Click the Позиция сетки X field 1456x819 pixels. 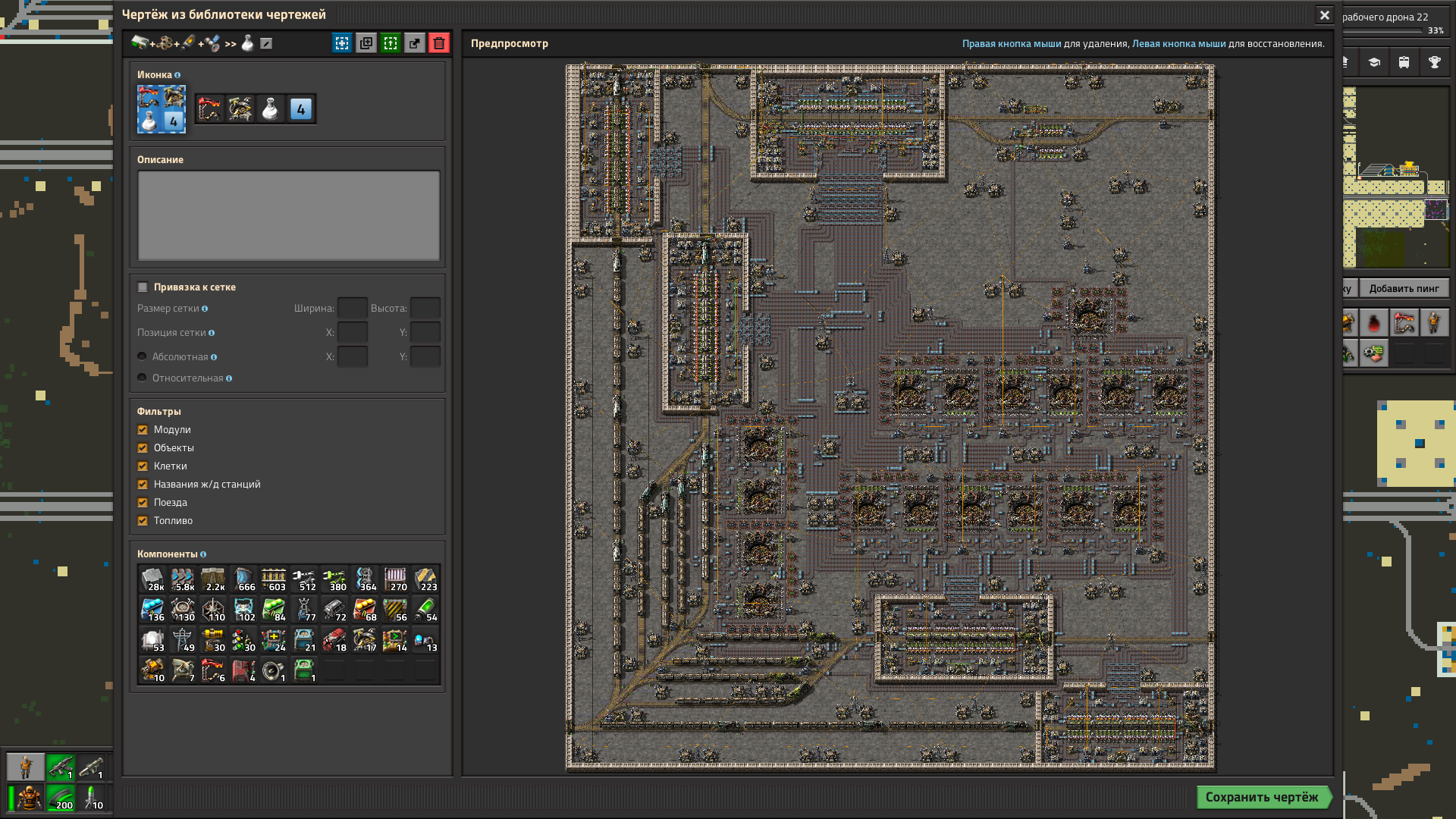tap(352, 333)
